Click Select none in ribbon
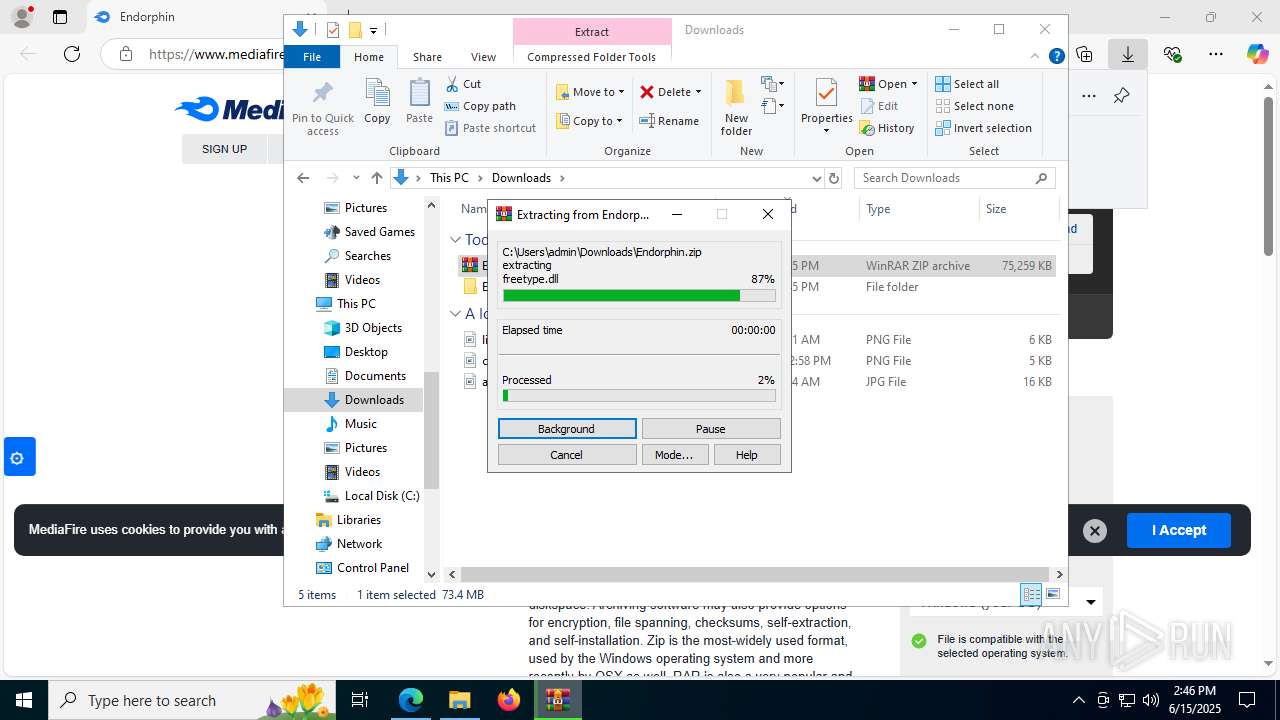 [x=974, y=106]
